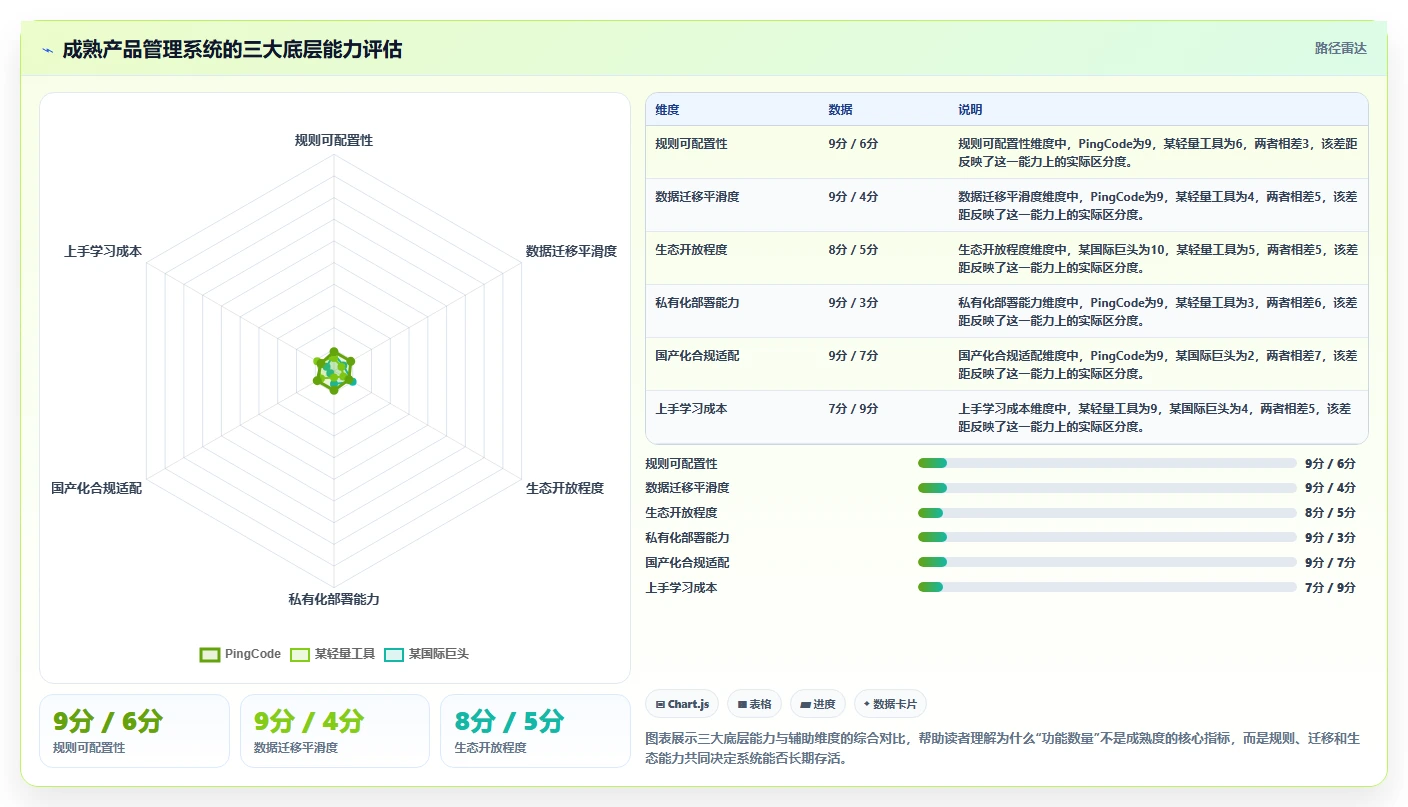Click the 上手学习成本 progress bar
The image size is (1408, 807).
(1107, 587)
